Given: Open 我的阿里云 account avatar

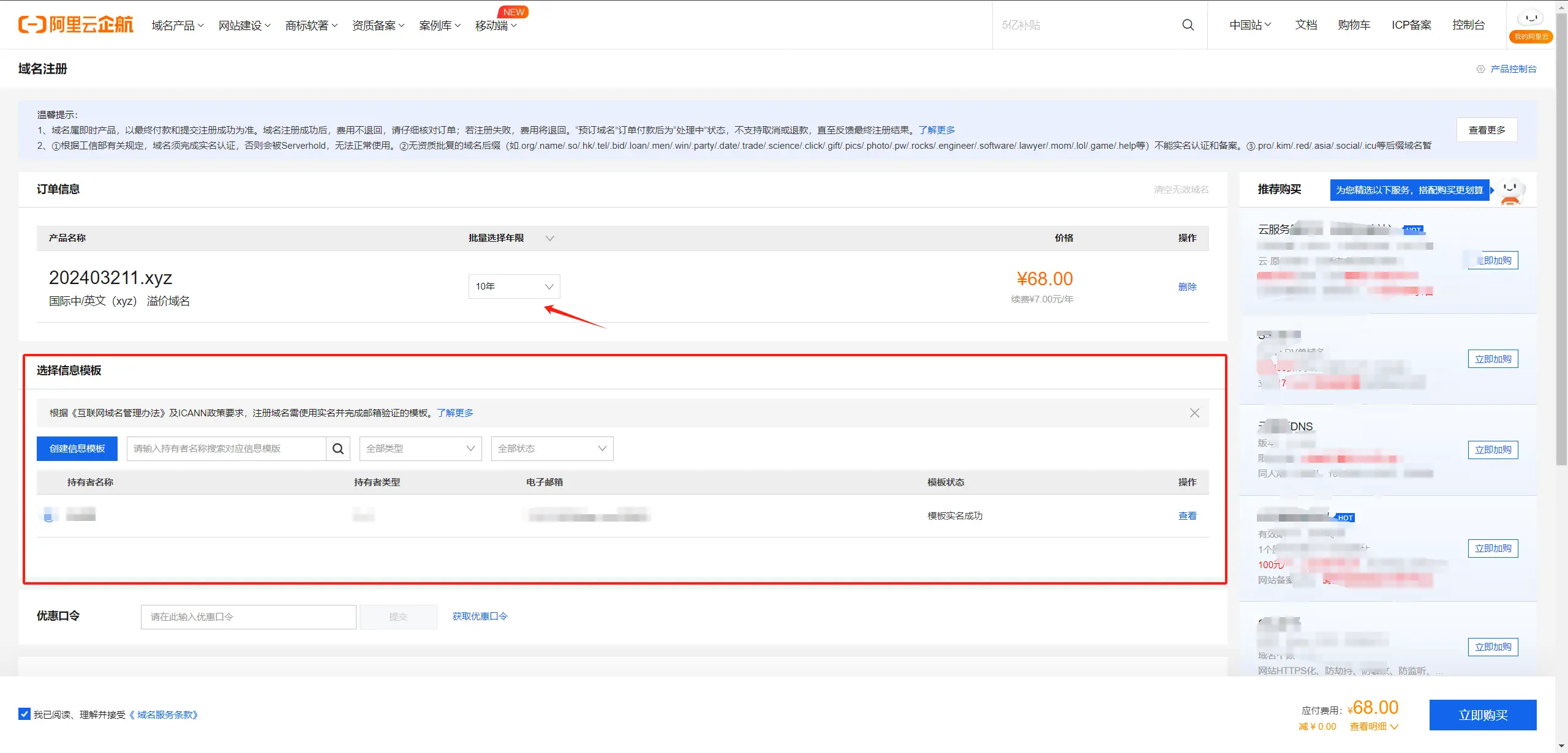Looking at the screenshot, I should click(1531, 18).
